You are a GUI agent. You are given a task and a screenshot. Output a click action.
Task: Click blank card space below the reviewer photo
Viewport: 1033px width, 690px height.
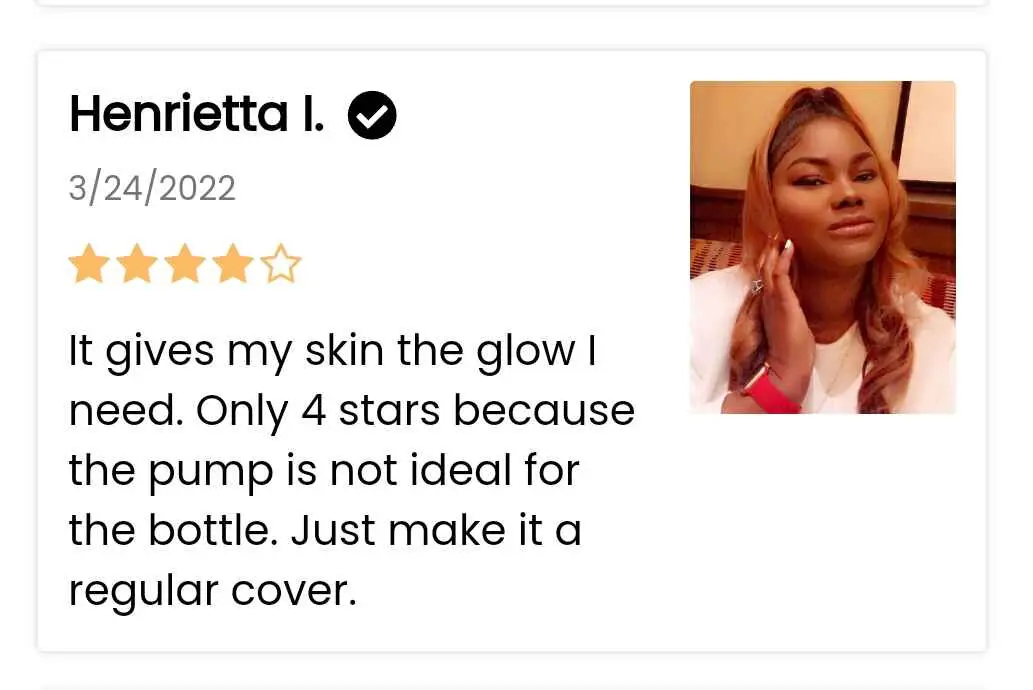point(822,530)
